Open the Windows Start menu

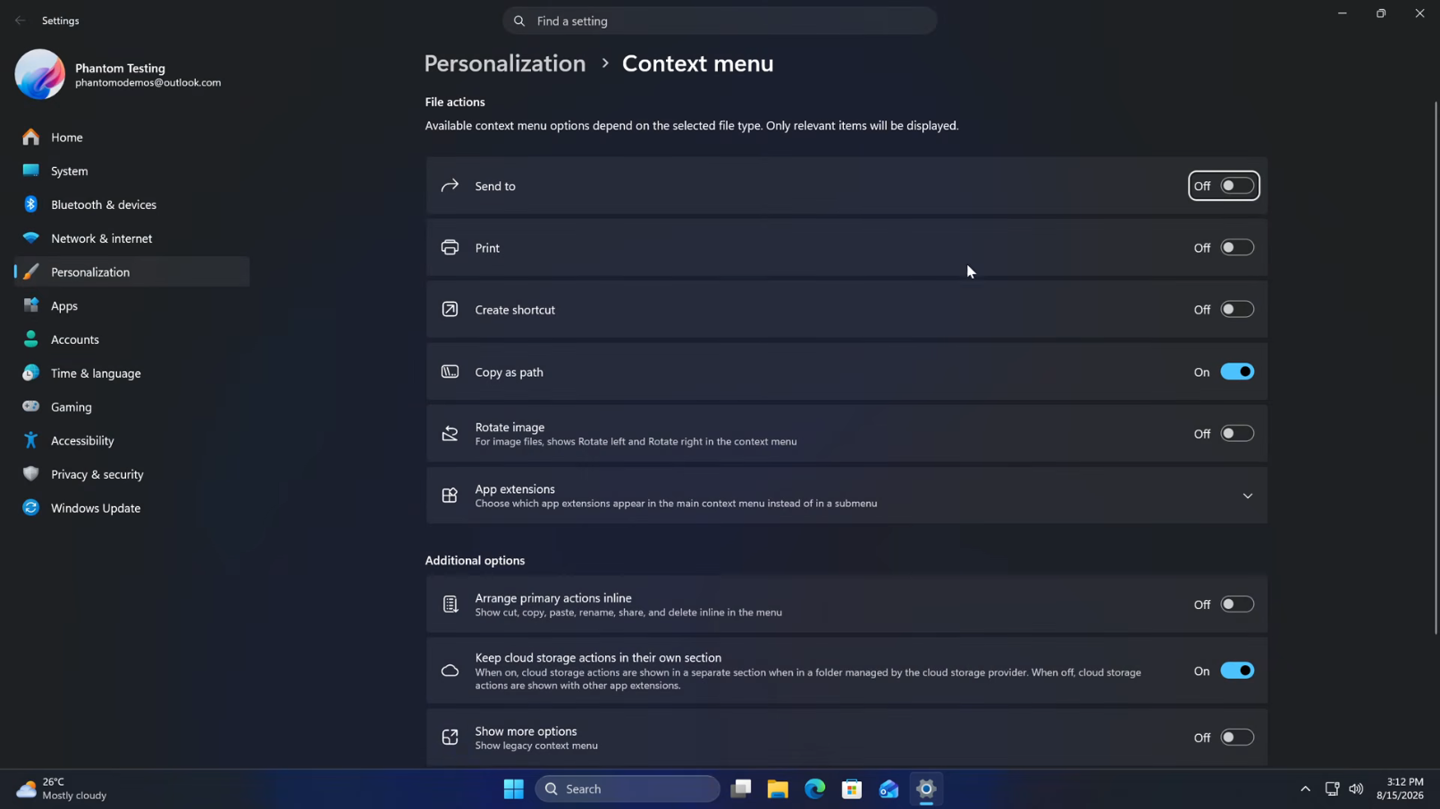coord(514,789)
